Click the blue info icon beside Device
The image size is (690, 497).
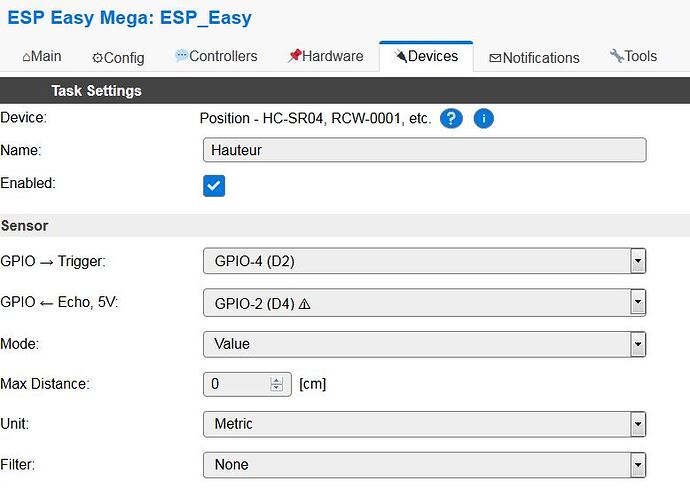483,119
